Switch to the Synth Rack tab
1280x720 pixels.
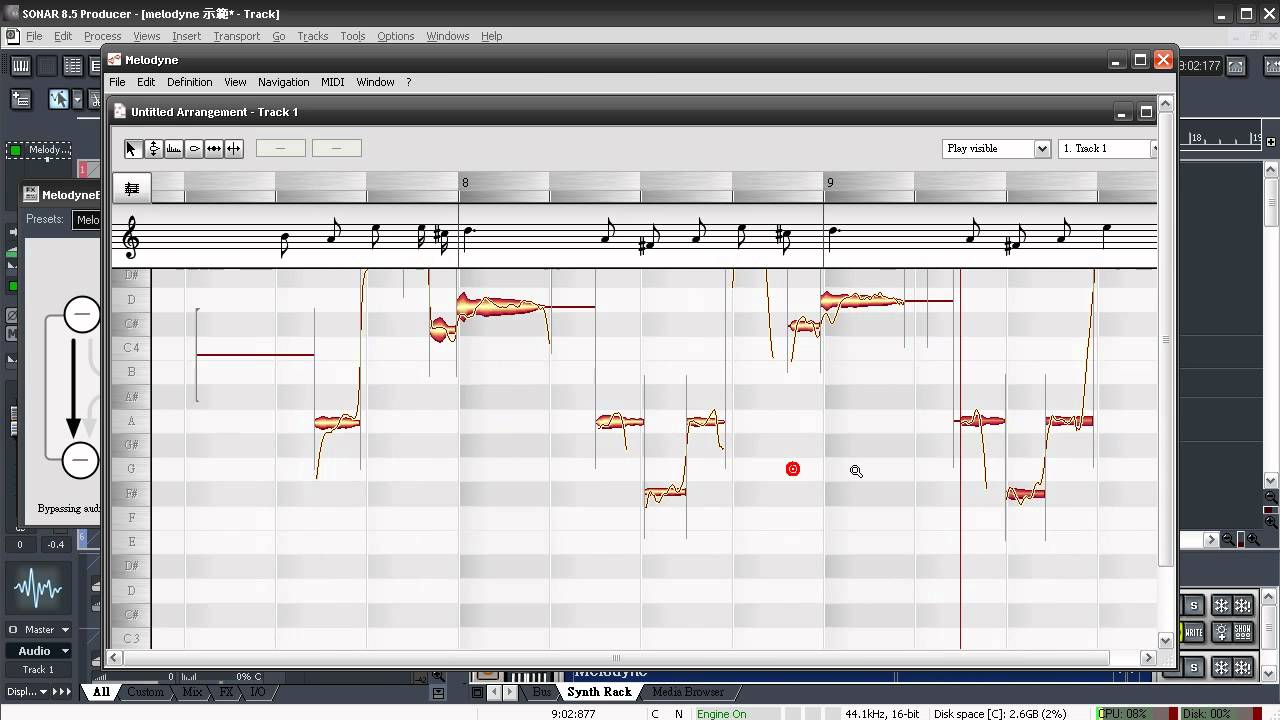(x=599, y=692)
